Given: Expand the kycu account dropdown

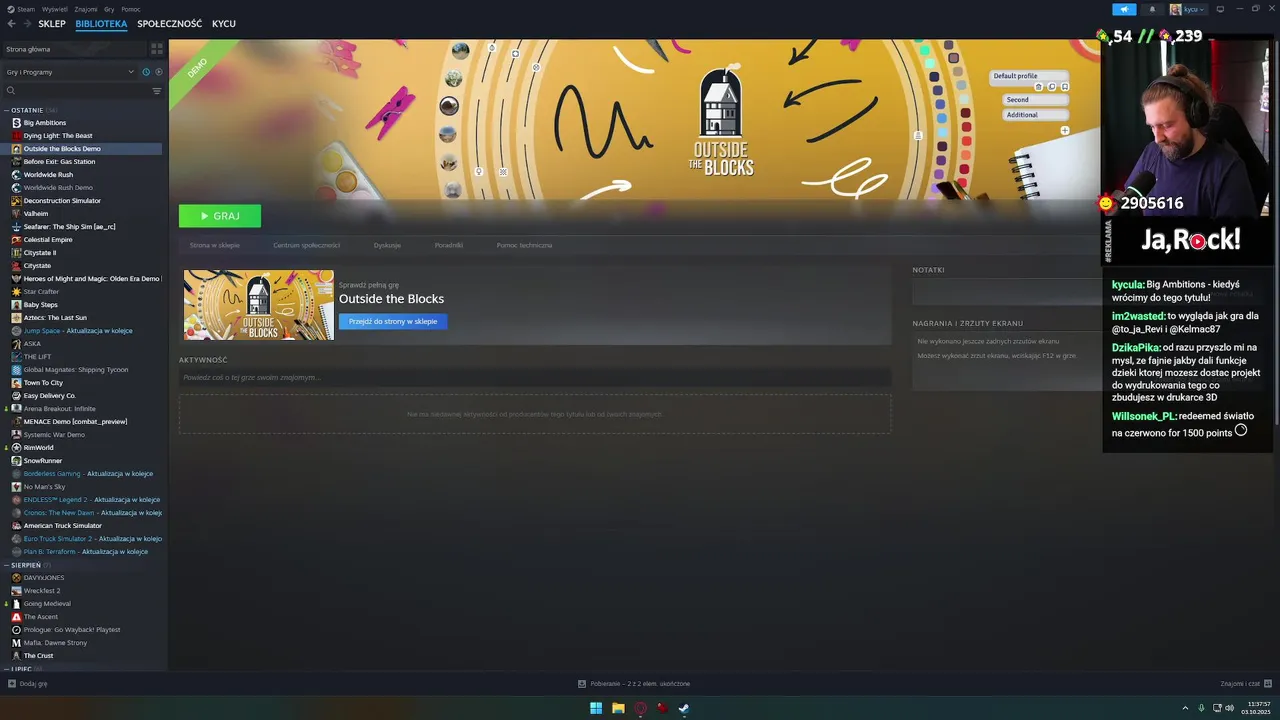Looking at the screenshot, I should [1188, 9].
